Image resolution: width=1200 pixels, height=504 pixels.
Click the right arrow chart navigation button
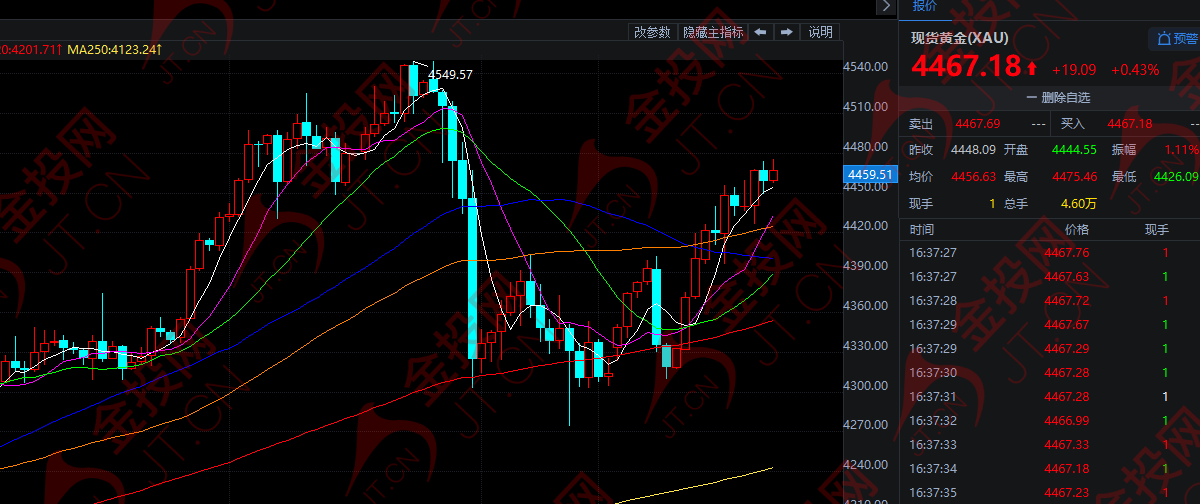coord(787,32)
